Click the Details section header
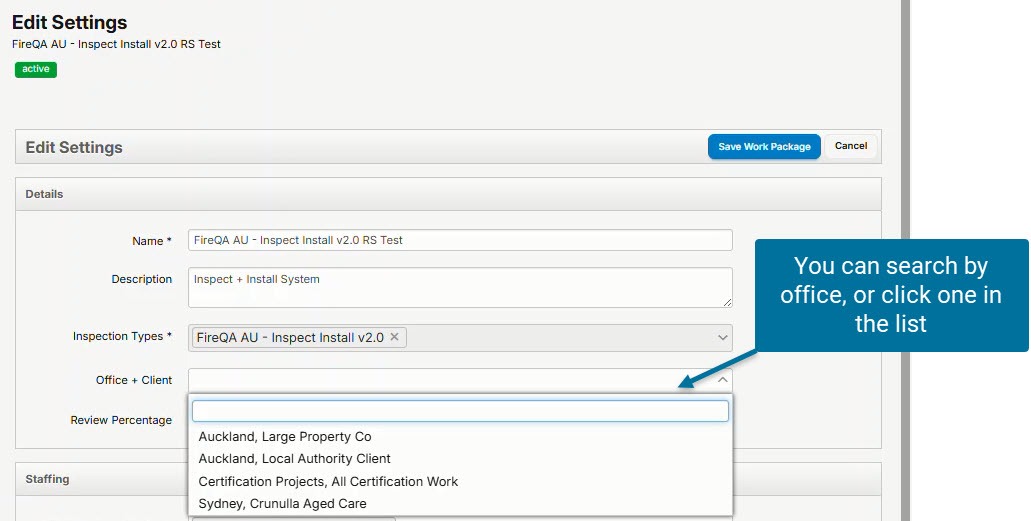Screen dimensions: 1031x521 point(44,194)
